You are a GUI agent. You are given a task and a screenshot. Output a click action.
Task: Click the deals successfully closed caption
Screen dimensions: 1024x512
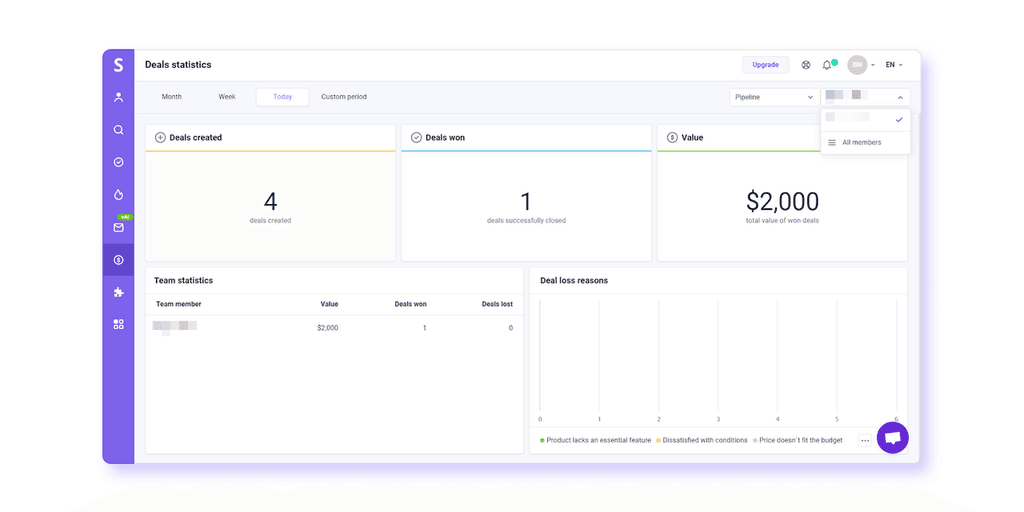pos(526,221)
